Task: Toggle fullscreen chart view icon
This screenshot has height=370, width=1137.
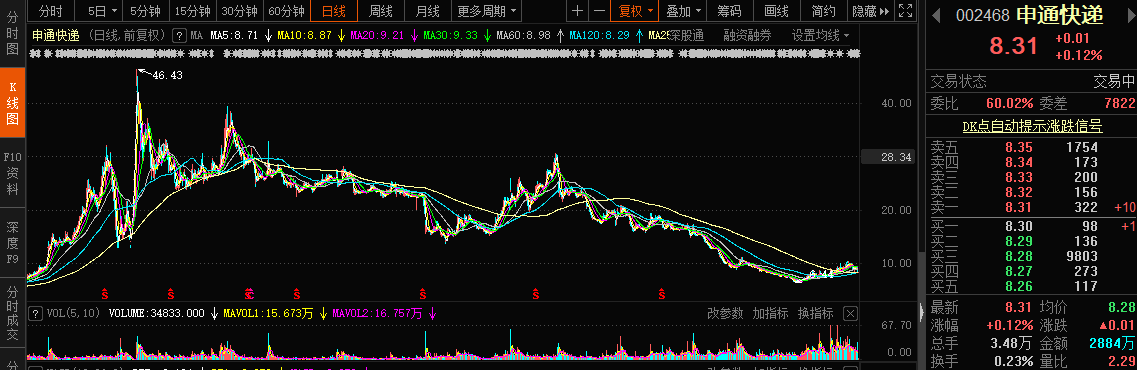Action: (x=905, y=11)
